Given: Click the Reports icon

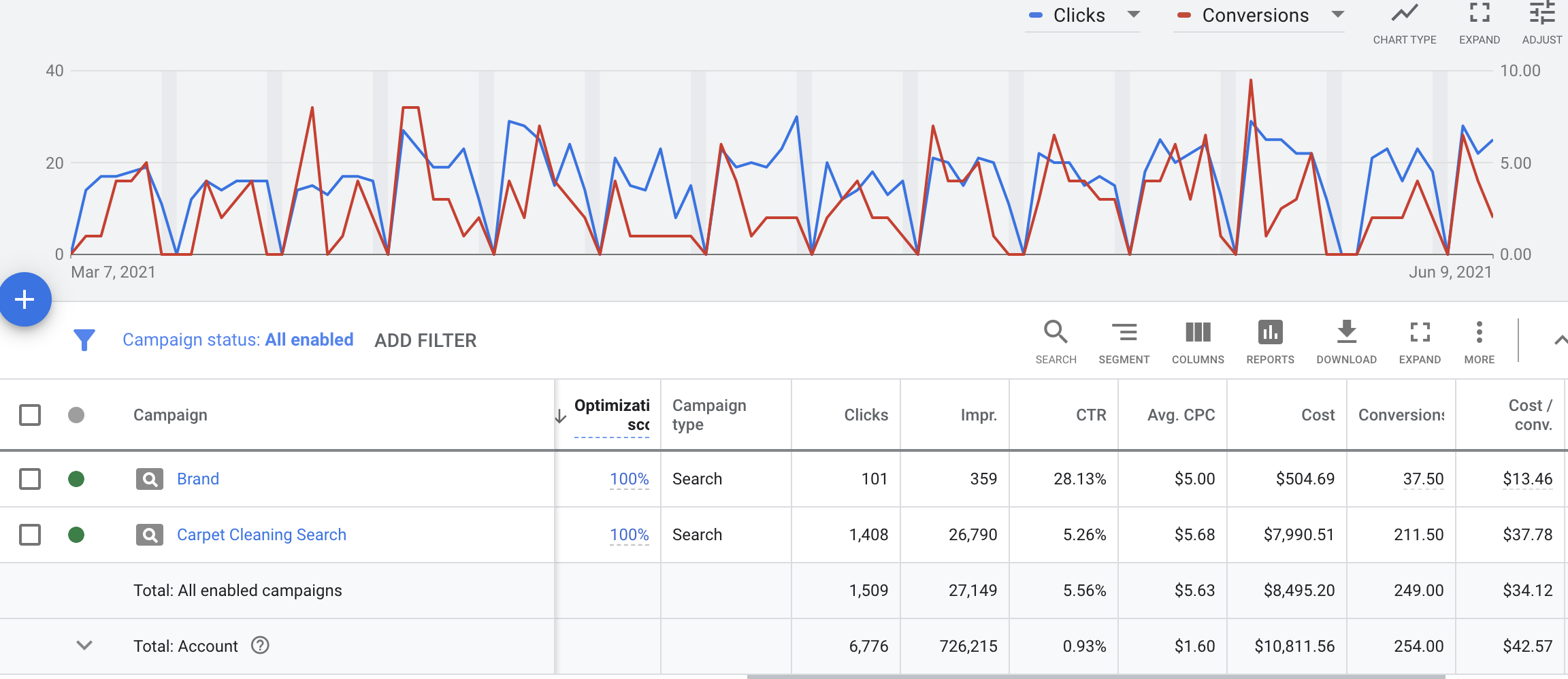Looking at the screenshot, I should (1270, 333).
